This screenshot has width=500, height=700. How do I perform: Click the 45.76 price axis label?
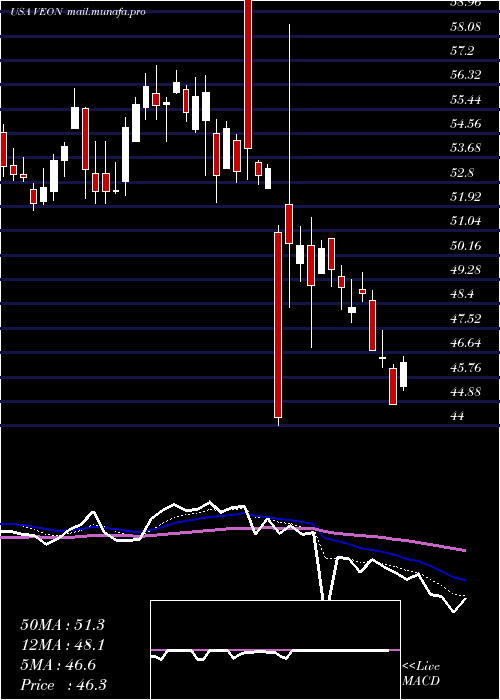[x=466, y=367]
